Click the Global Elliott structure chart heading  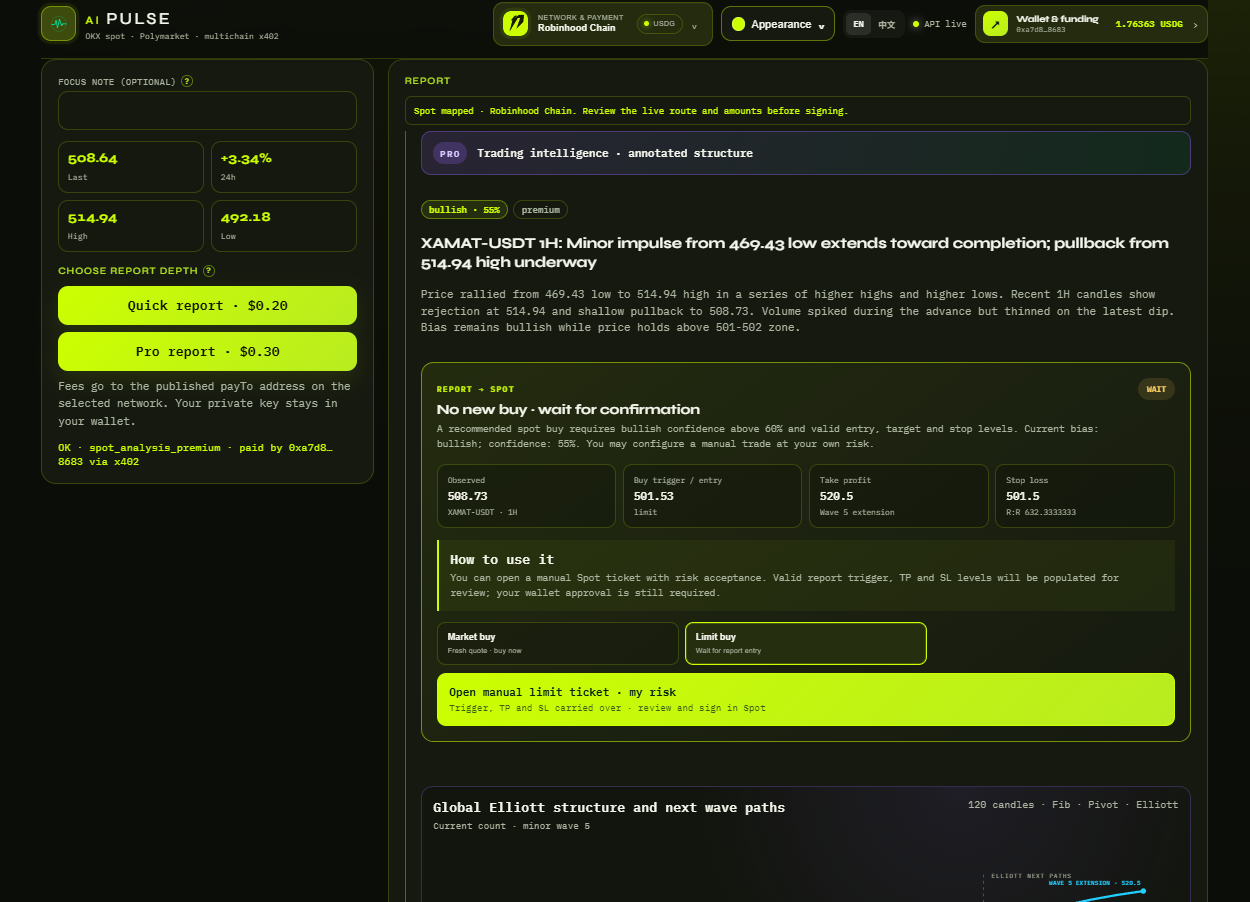[609, 808]
